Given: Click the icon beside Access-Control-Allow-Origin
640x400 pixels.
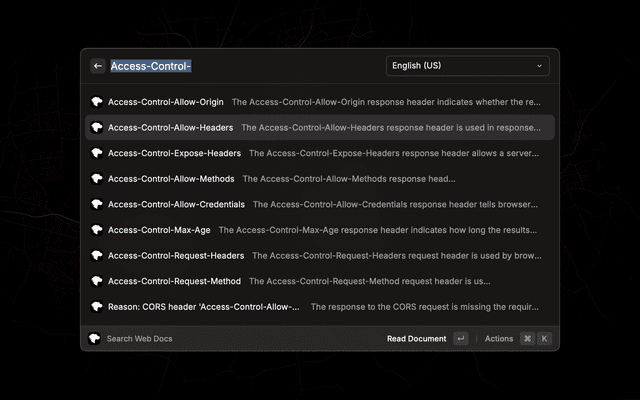Looking at the screenshot, I should click(97, 102).
